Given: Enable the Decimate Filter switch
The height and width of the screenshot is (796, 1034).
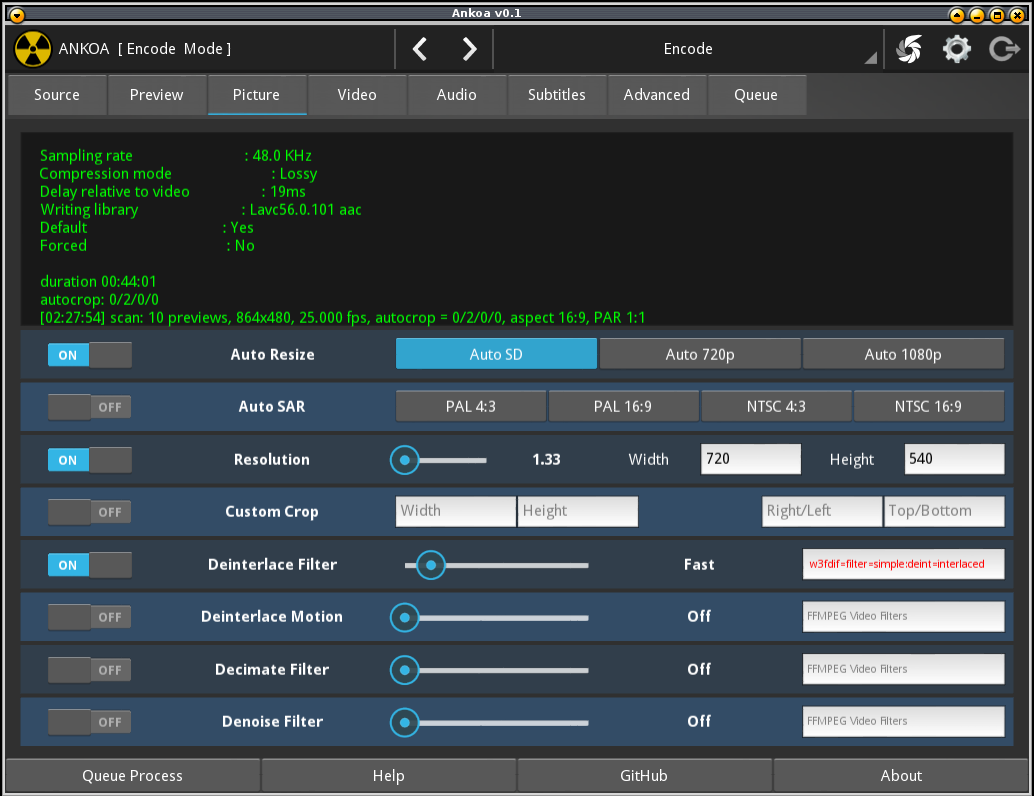Looking at the screenshot, I should click(x=90, y=669).
